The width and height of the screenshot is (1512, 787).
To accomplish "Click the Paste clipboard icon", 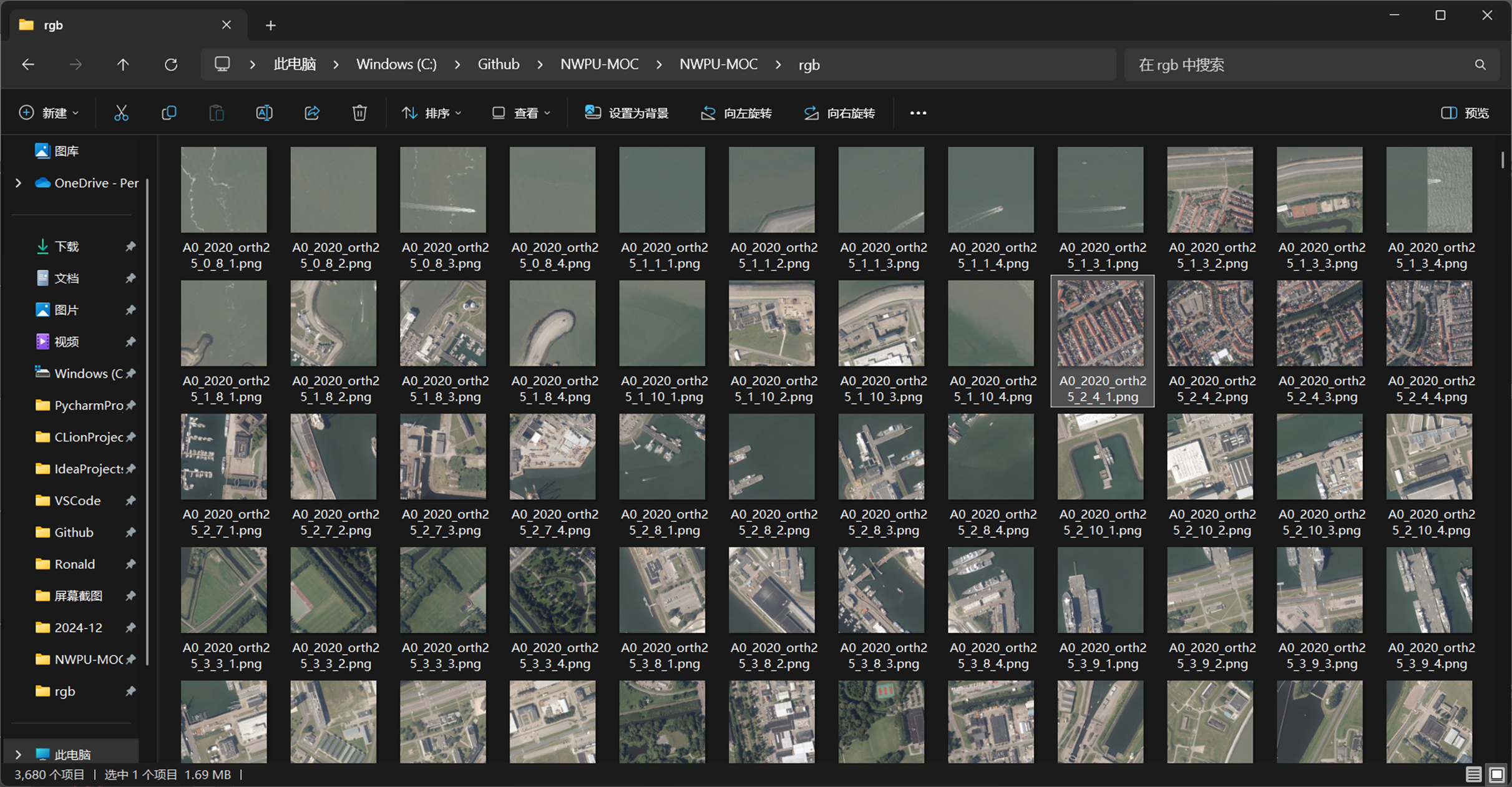I will click(217, 113).
